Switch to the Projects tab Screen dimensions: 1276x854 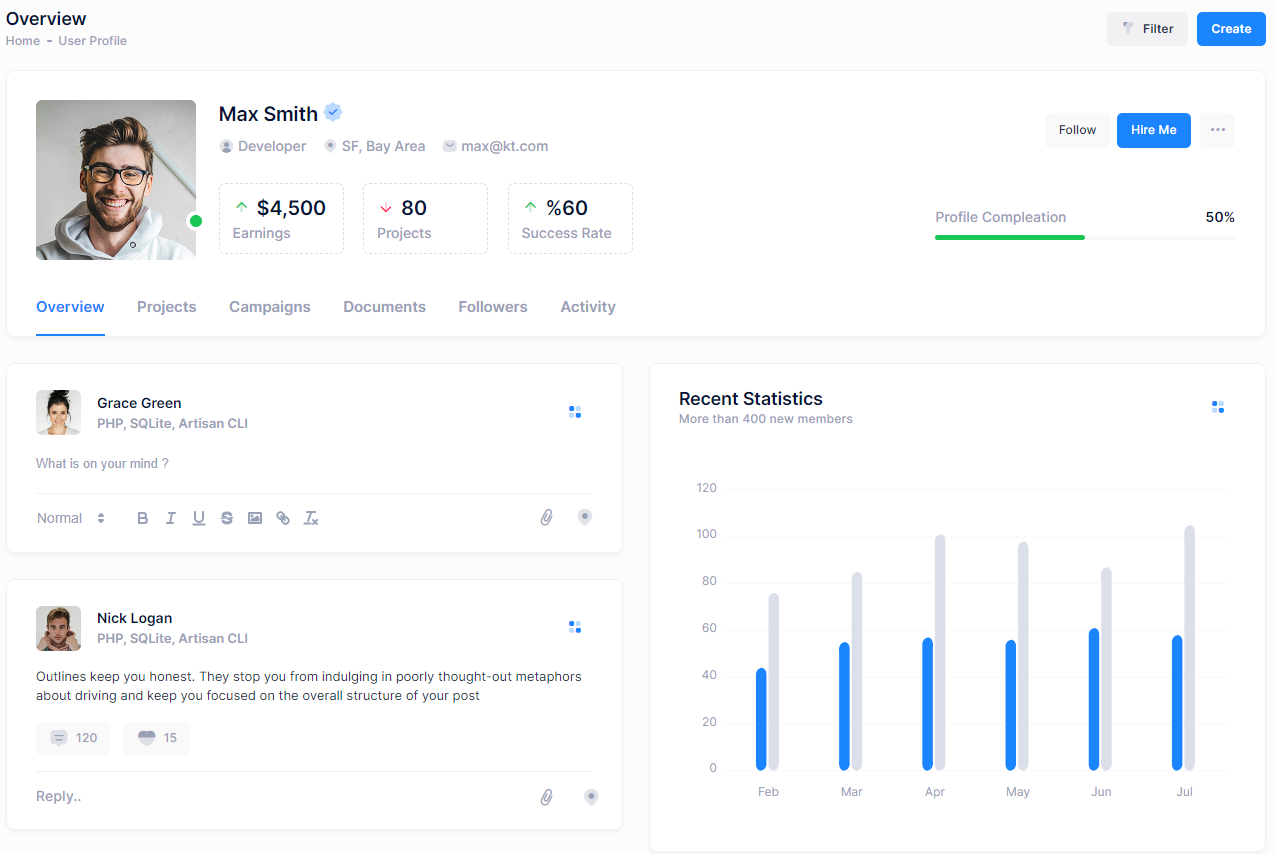coord(166,307)
